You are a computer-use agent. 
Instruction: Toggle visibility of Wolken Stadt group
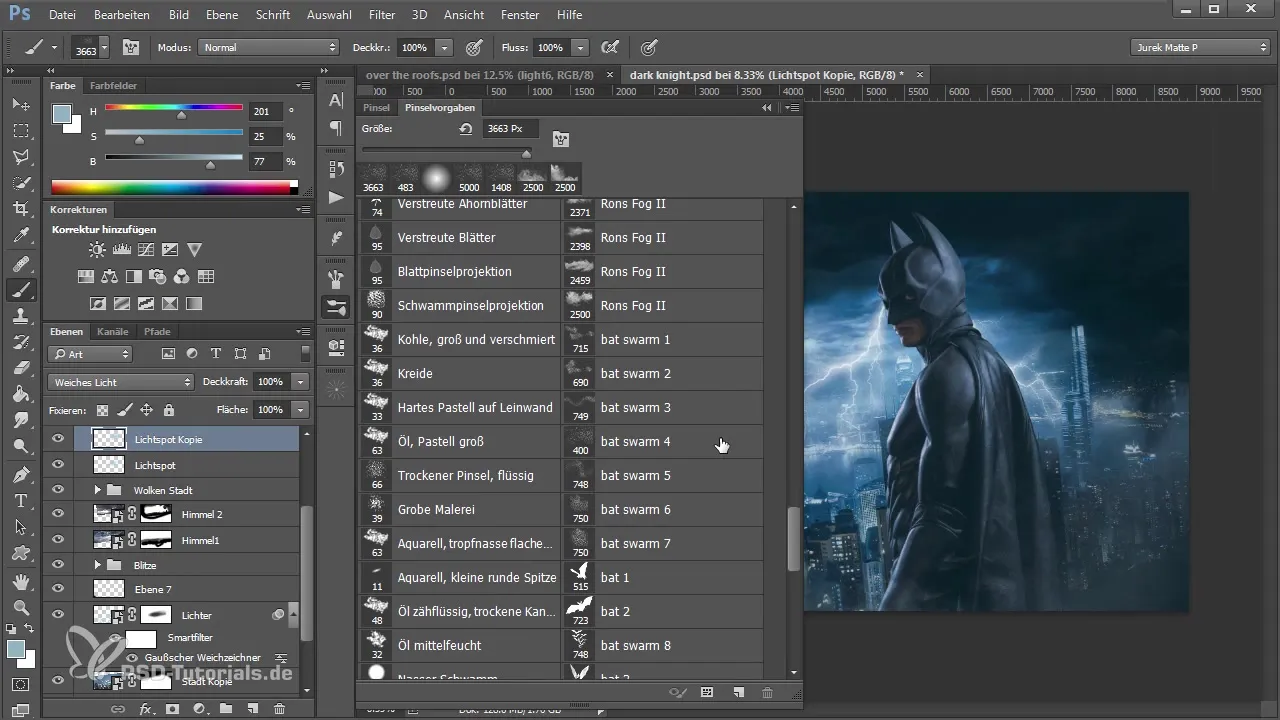point(58,490)
